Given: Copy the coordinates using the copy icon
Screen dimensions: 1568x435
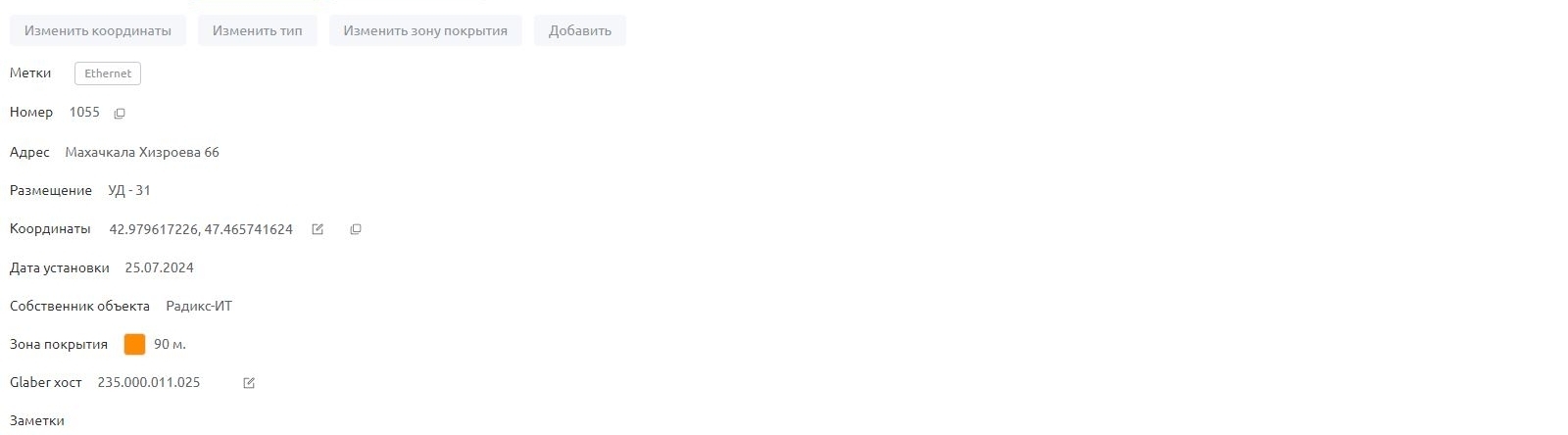Looking at the screenshot, I should click(x=356, y=229).
